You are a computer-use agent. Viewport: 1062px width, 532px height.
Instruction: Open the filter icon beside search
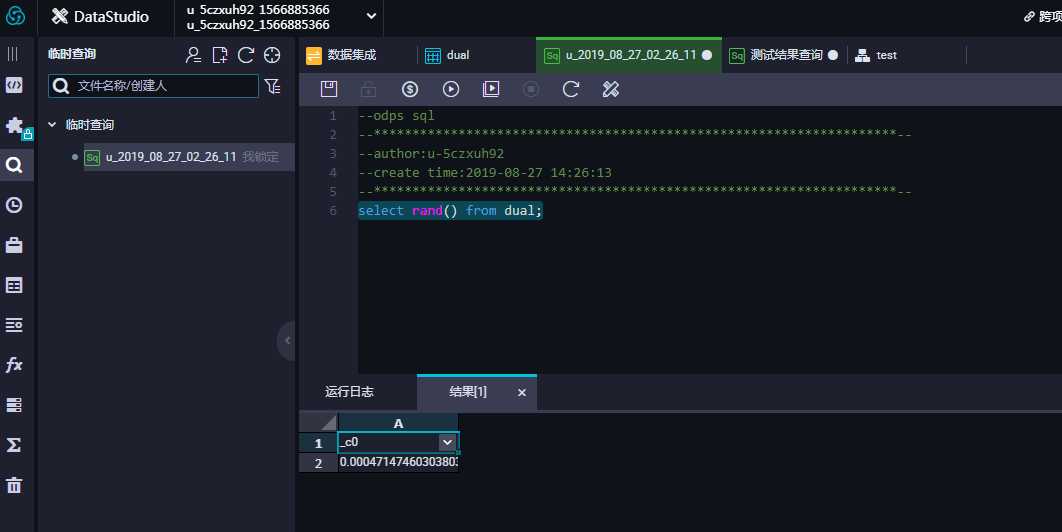(273, 86)
